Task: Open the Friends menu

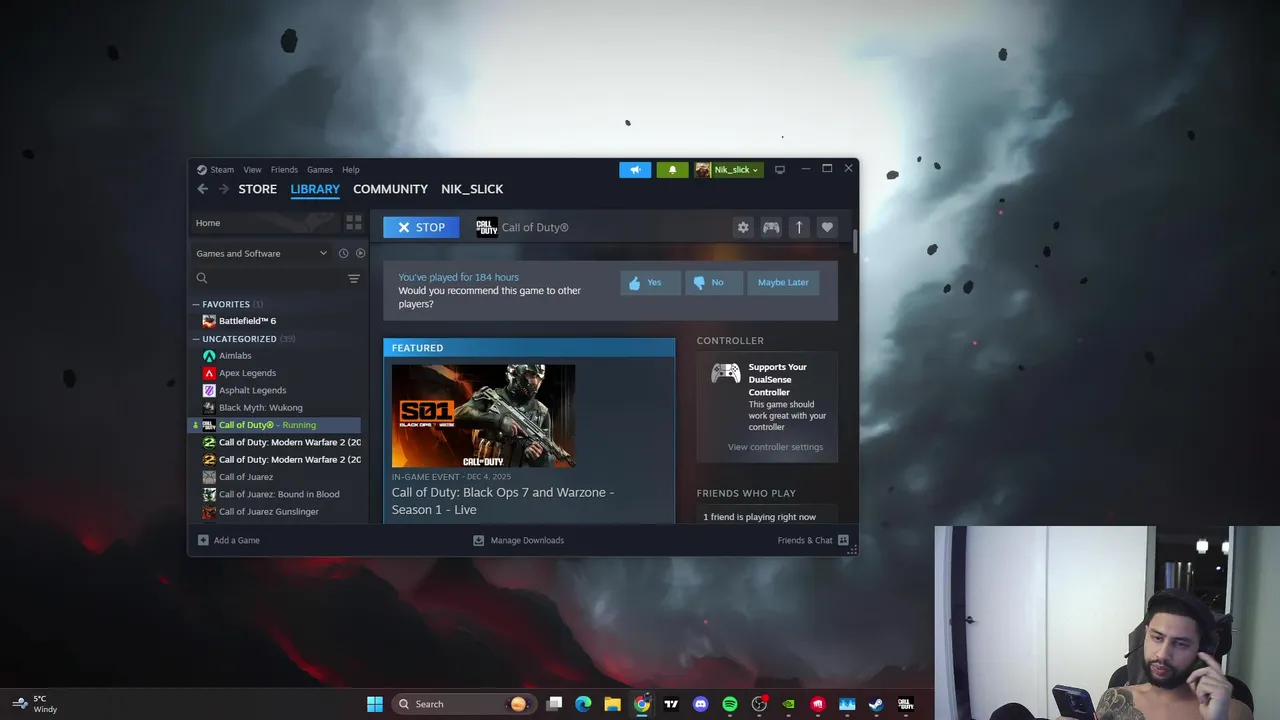Action: click(x=284, y=170)
